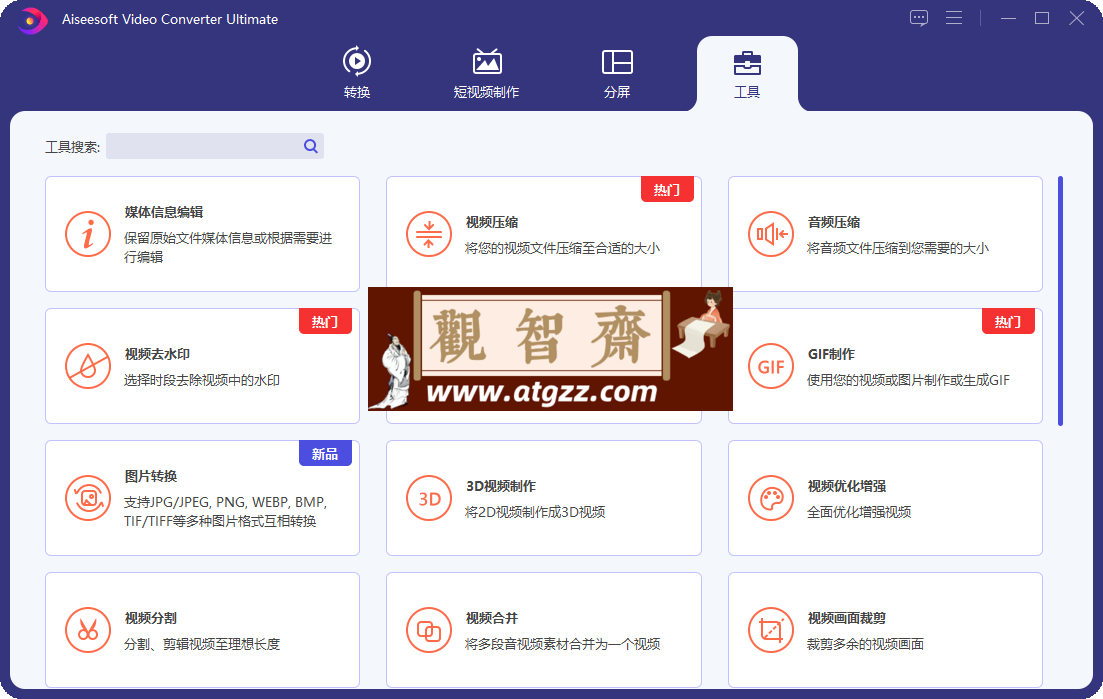Maximize the Aiseesoft window
Screen dimensions: 1103x699
[1042, 18]
